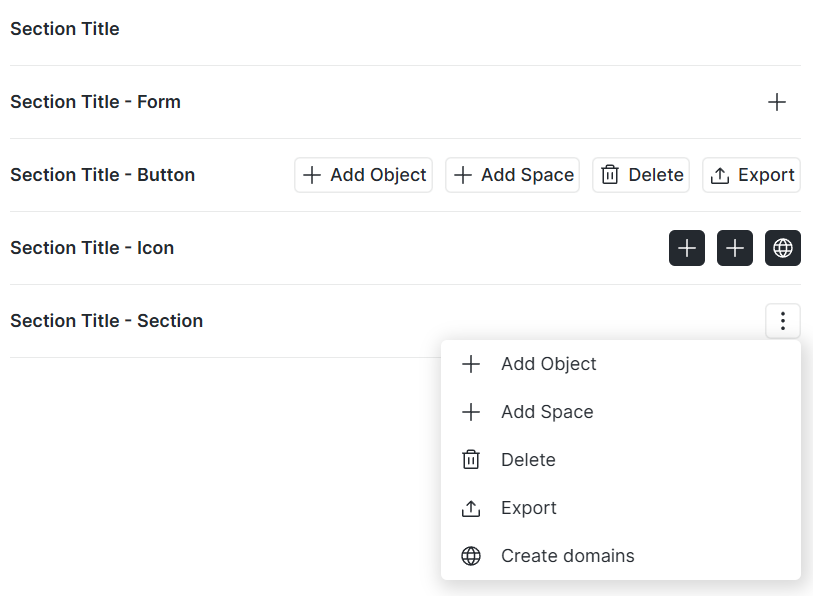Click the Export button in the Button row
This screenshot has width=813, height=596.
coord(751,175)
